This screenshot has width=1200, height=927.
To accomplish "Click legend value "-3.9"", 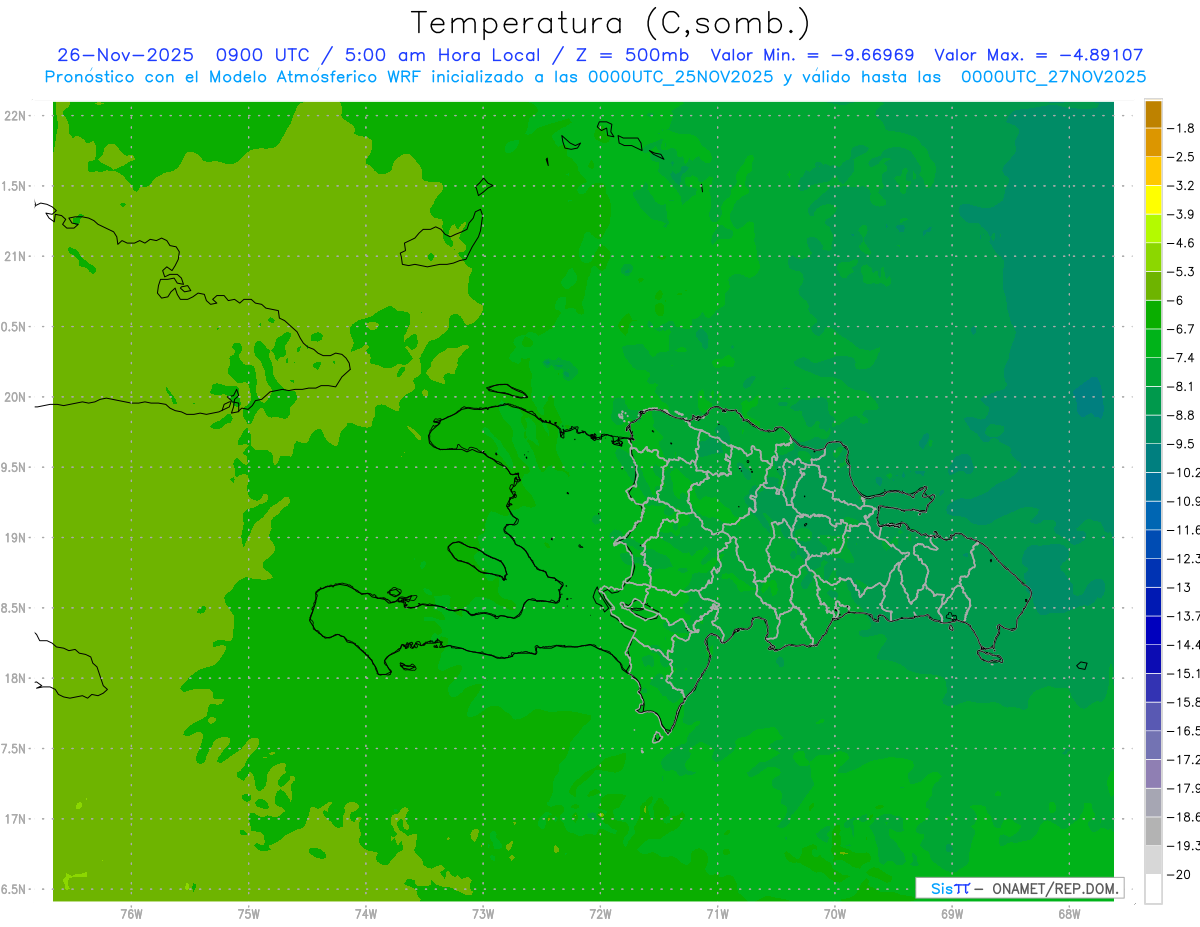I will 1182,214.
